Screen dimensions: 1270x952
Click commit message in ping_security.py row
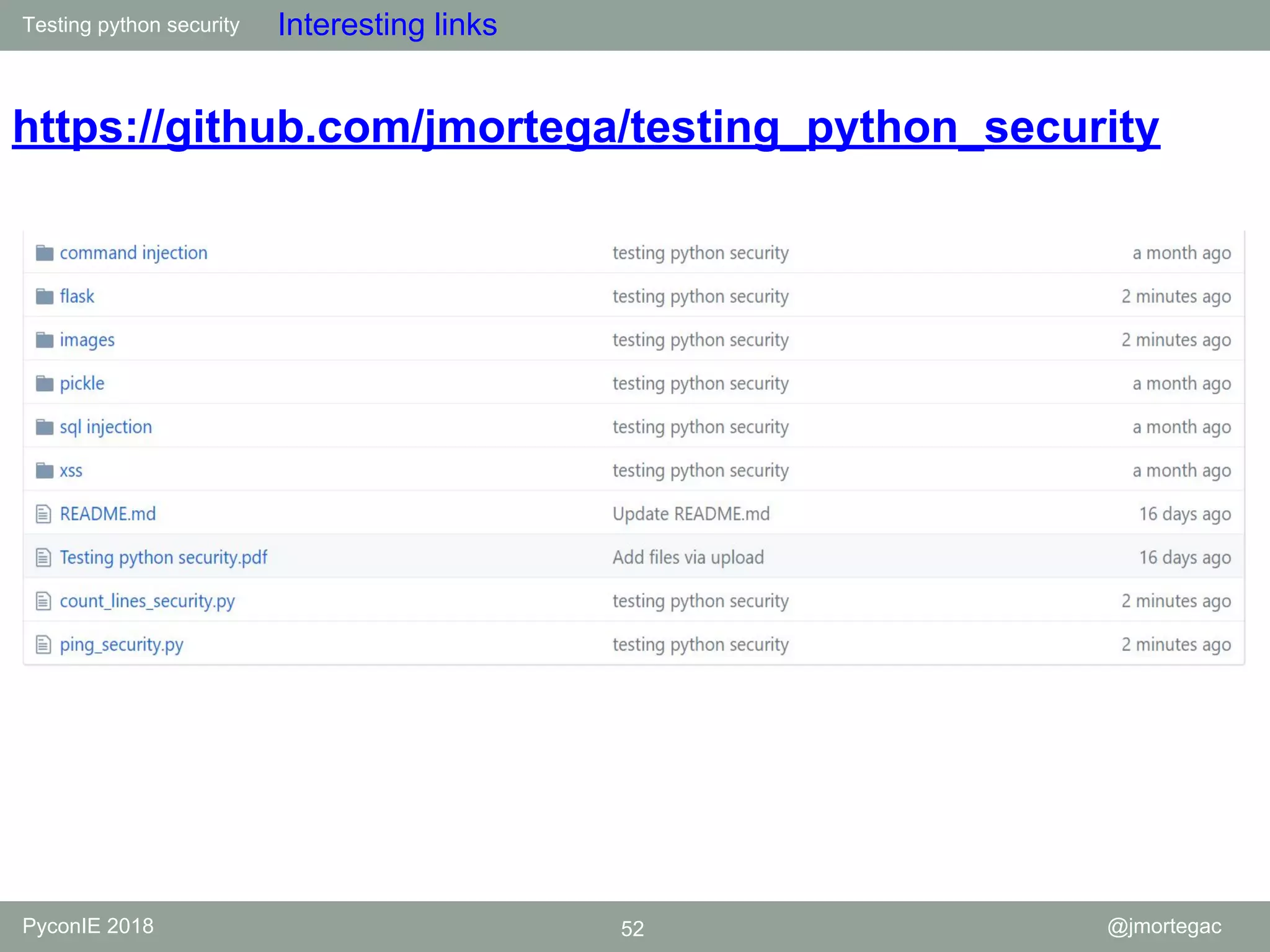click(701, 645)
